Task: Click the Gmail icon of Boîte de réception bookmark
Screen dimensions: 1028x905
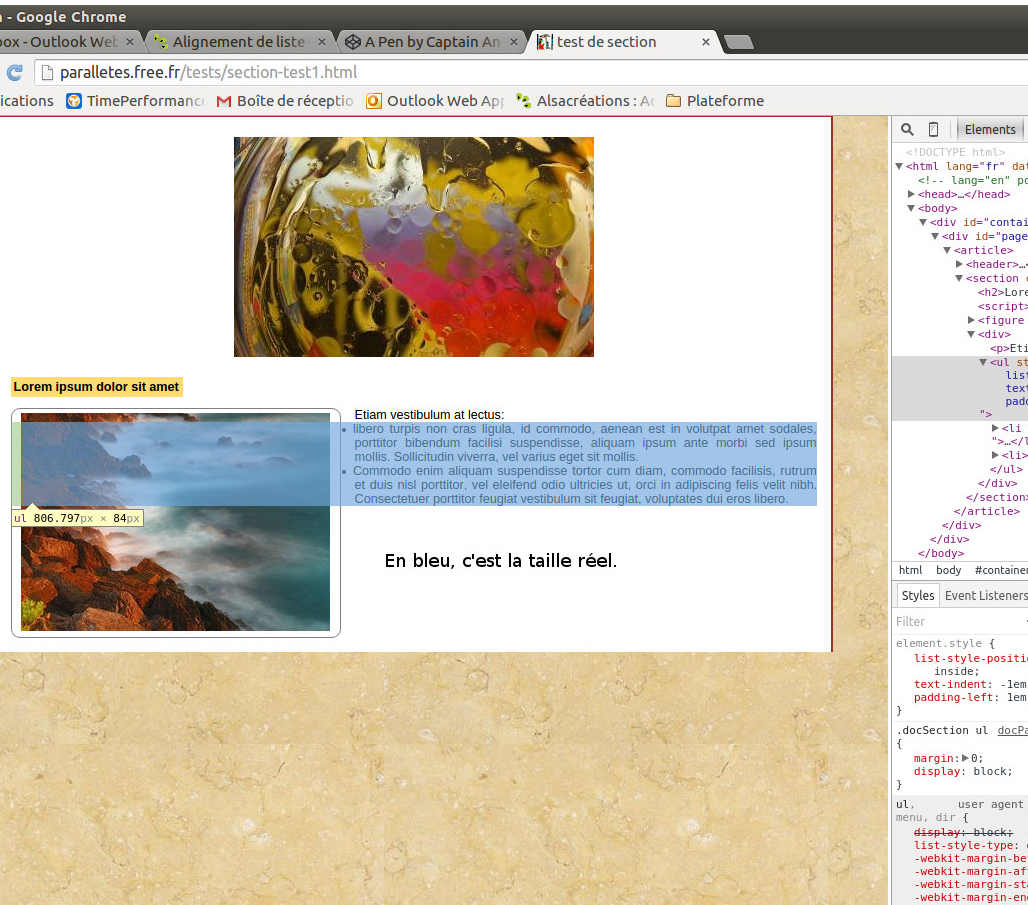Action: point(224,101)
